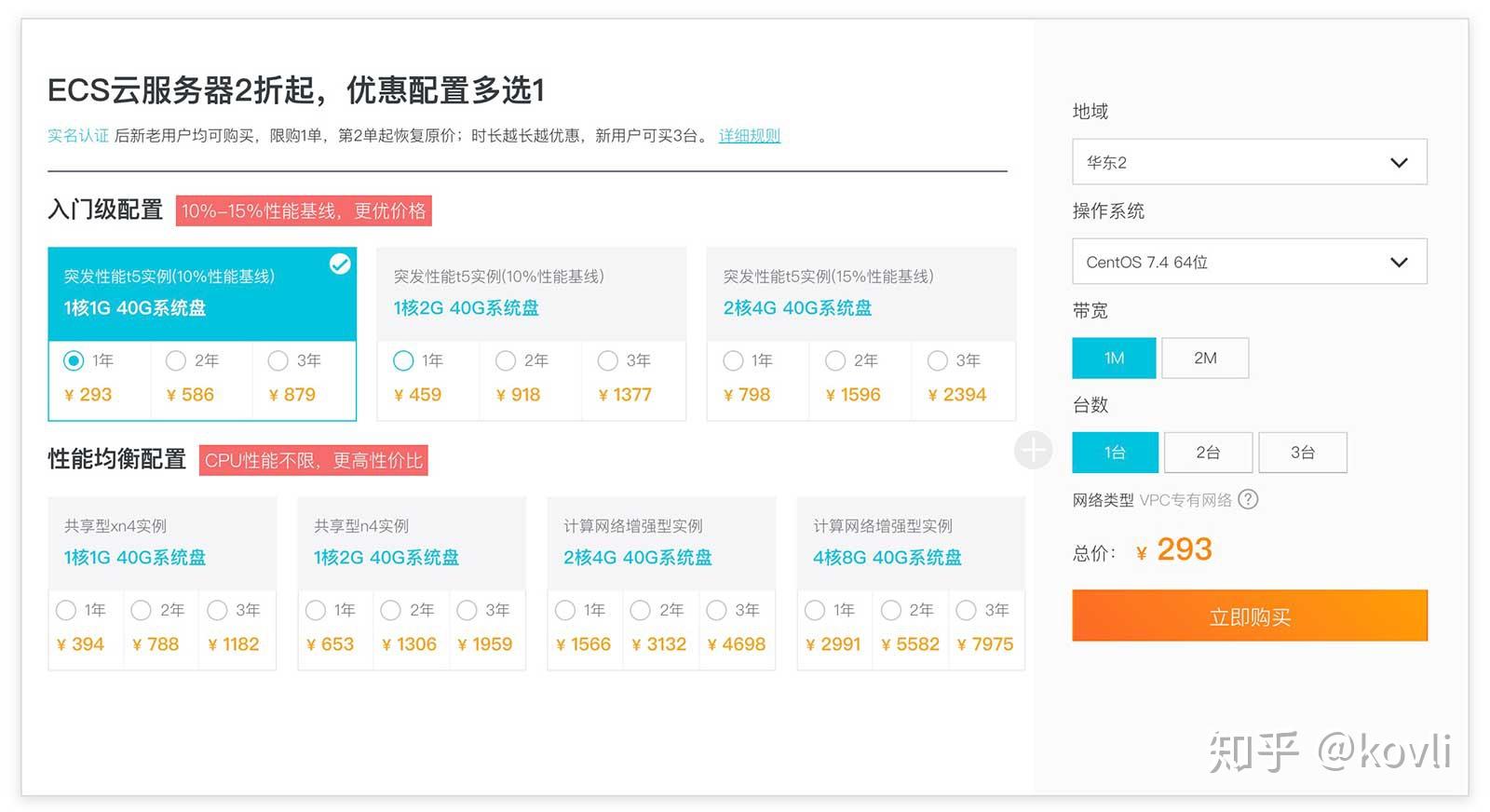Select the 2M bandwidth option

tap(1205, 358)
